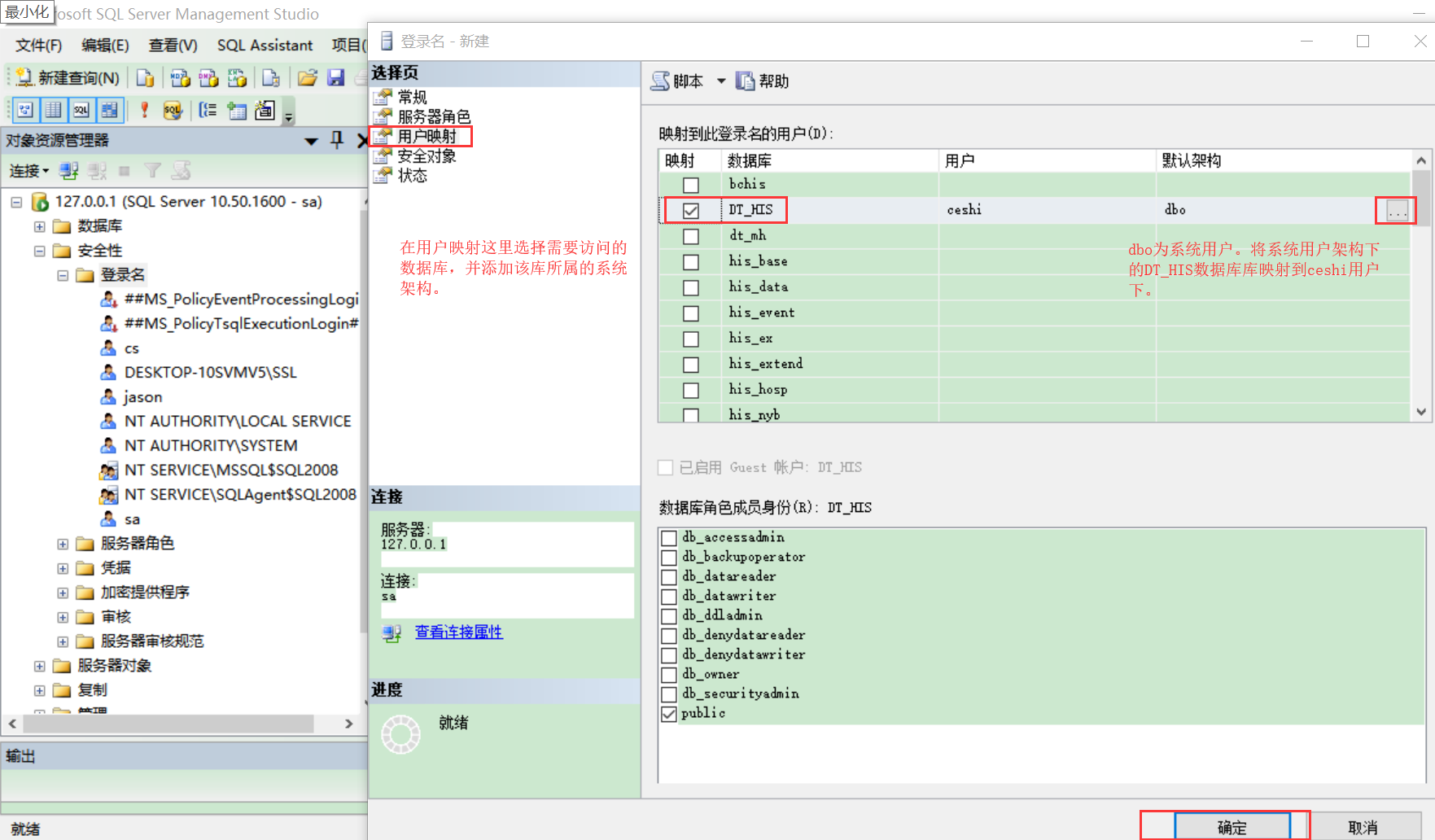Image resolution: width=1435 pixels, height=840 pixels.
Task: Collapse the 127.0.0.1 server node
Action: click(16, 202)
